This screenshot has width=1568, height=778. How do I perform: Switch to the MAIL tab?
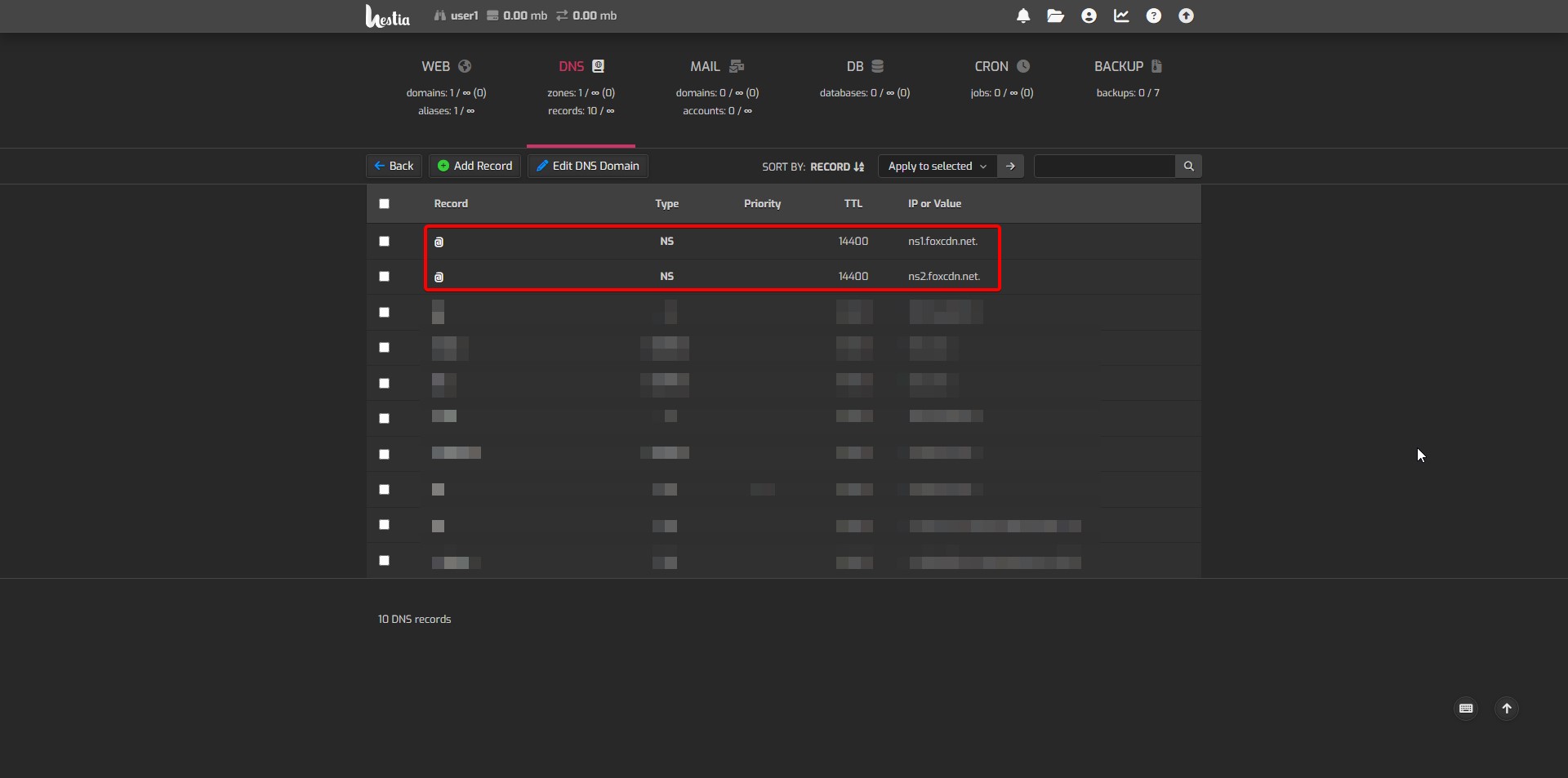(716, 67)
